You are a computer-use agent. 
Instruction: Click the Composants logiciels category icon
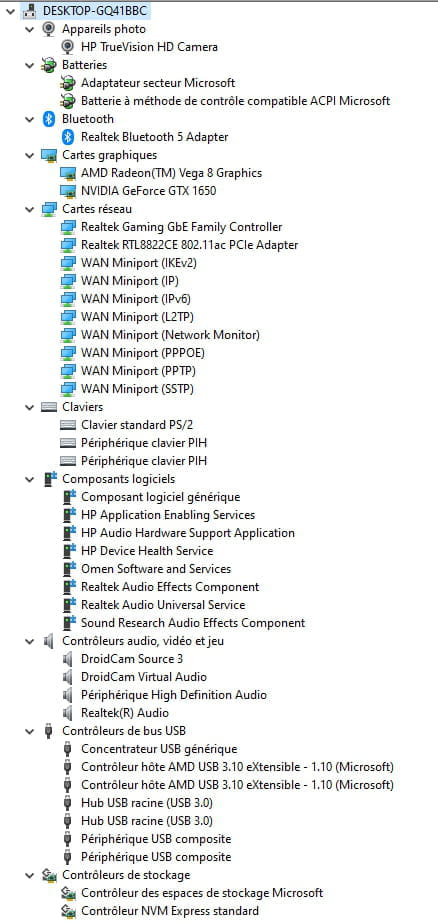pos(50,479)
